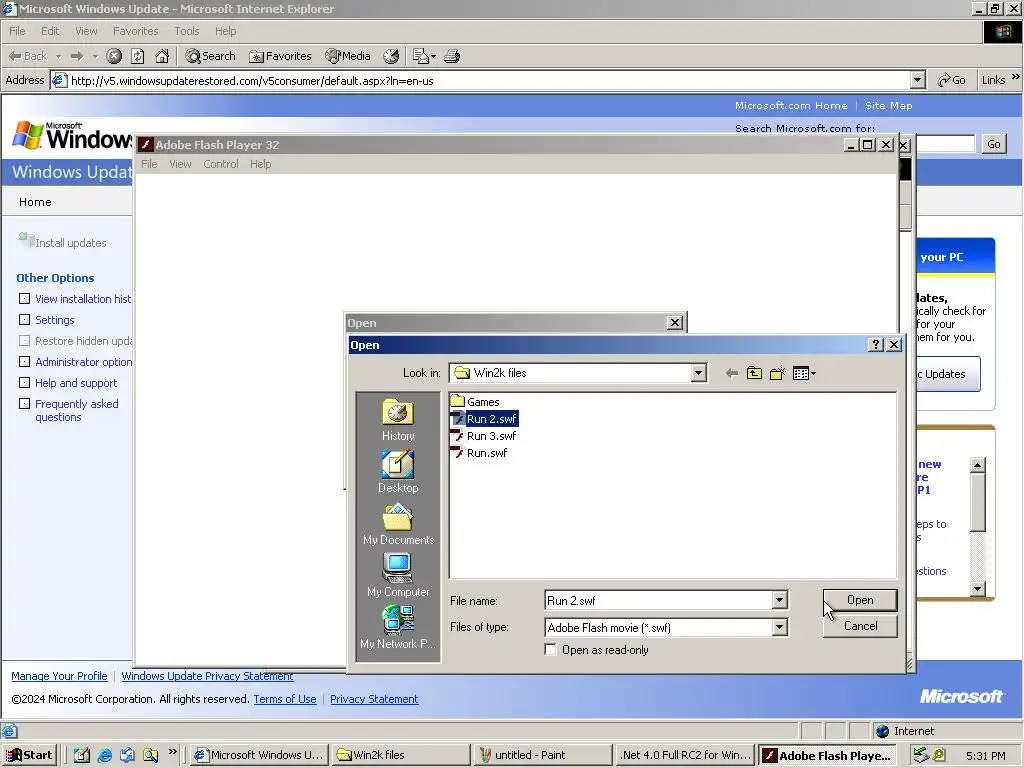The height and width of the screenshot is (768, 1024).
Task: Open the View menu icon in Open dialog
Action: pyautogui.click(x=803, y=374)
